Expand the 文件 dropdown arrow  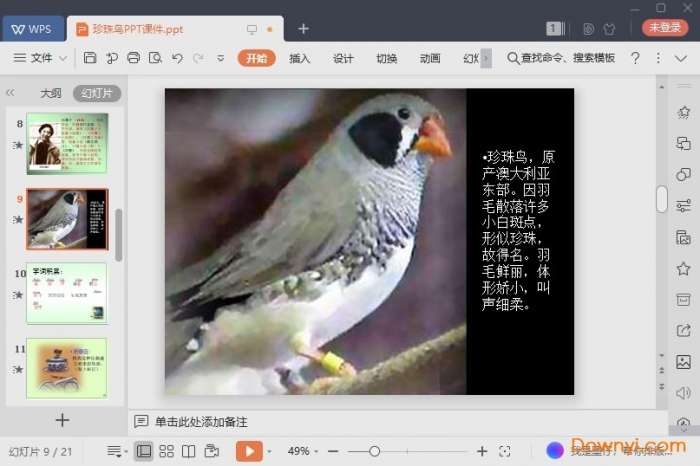[63, 58]
